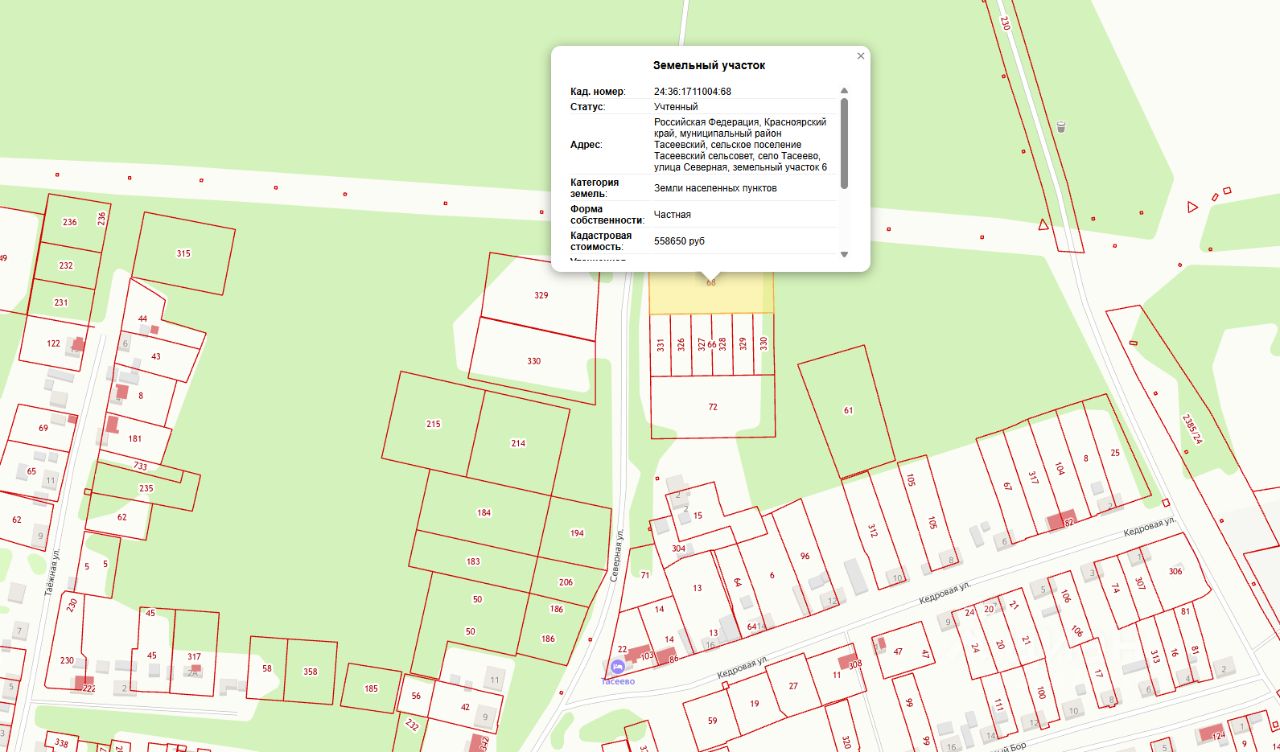Select narrow parcel 331 under highlighted plot
This screenshot has height=752, width=1280.
click(x=660, y=345)
